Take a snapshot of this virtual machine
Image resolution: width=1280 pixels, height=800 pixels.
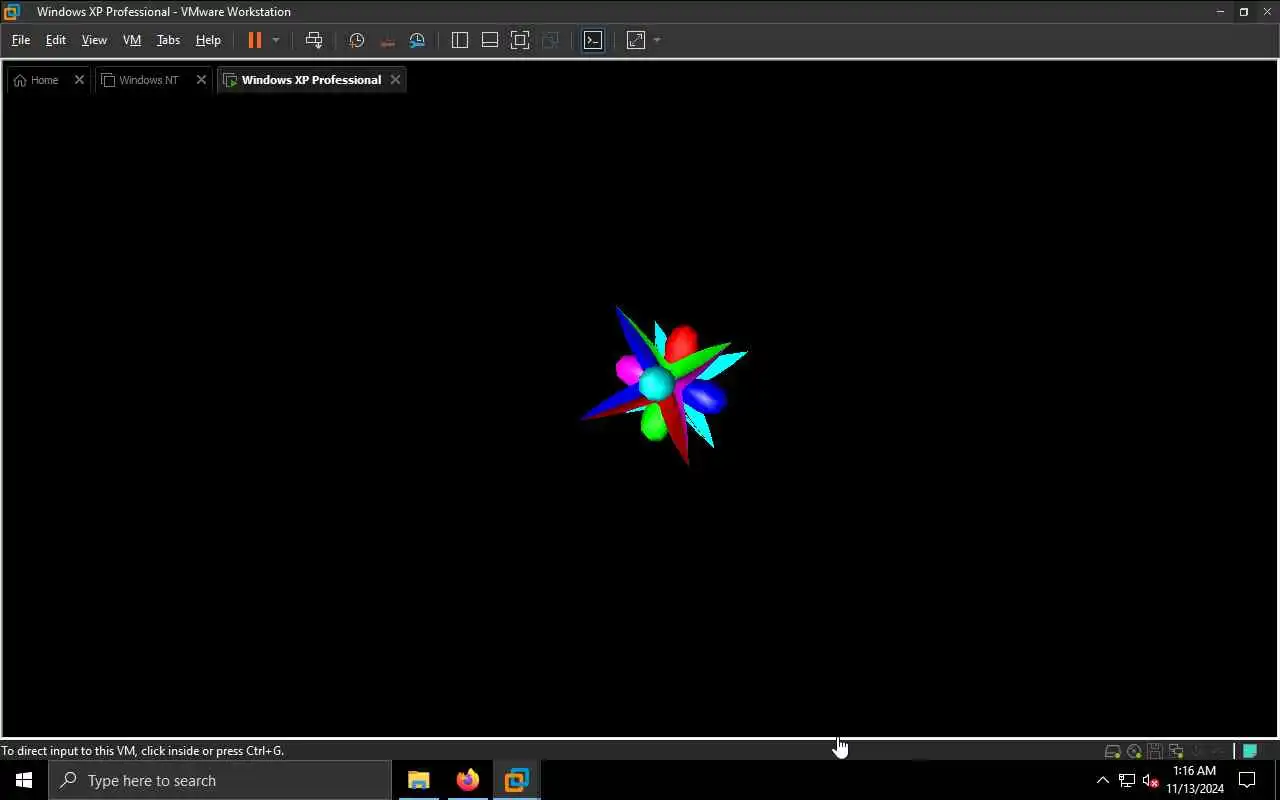click(x=357, y=40)
